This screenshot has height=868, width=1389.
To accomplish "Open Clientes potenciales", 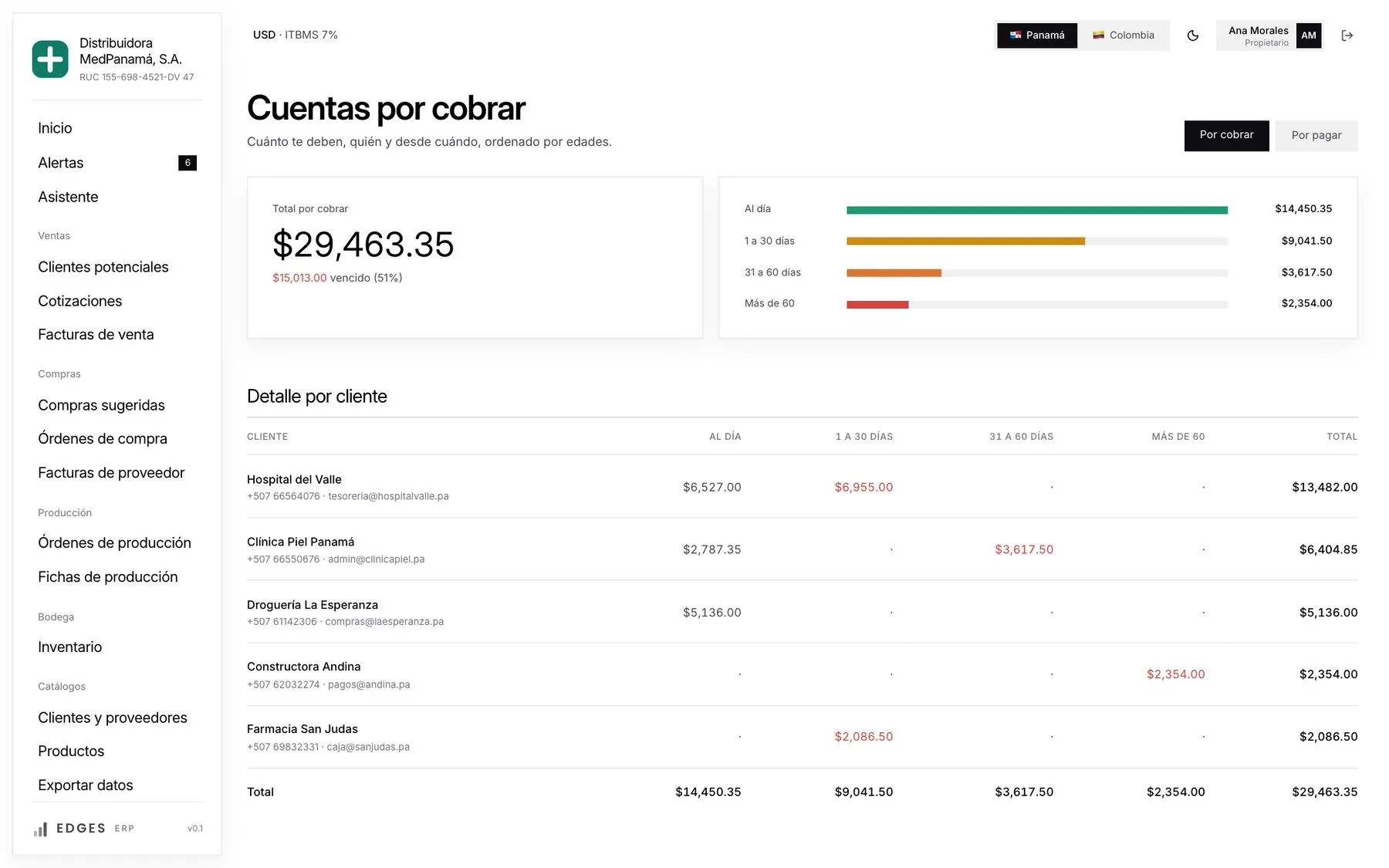I will click(x=103, y=267).
